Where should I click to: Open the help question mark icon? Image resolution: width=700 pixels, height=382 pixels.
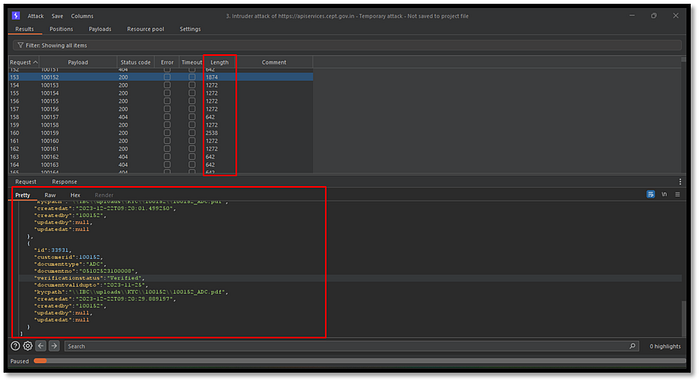click(15, 346)
